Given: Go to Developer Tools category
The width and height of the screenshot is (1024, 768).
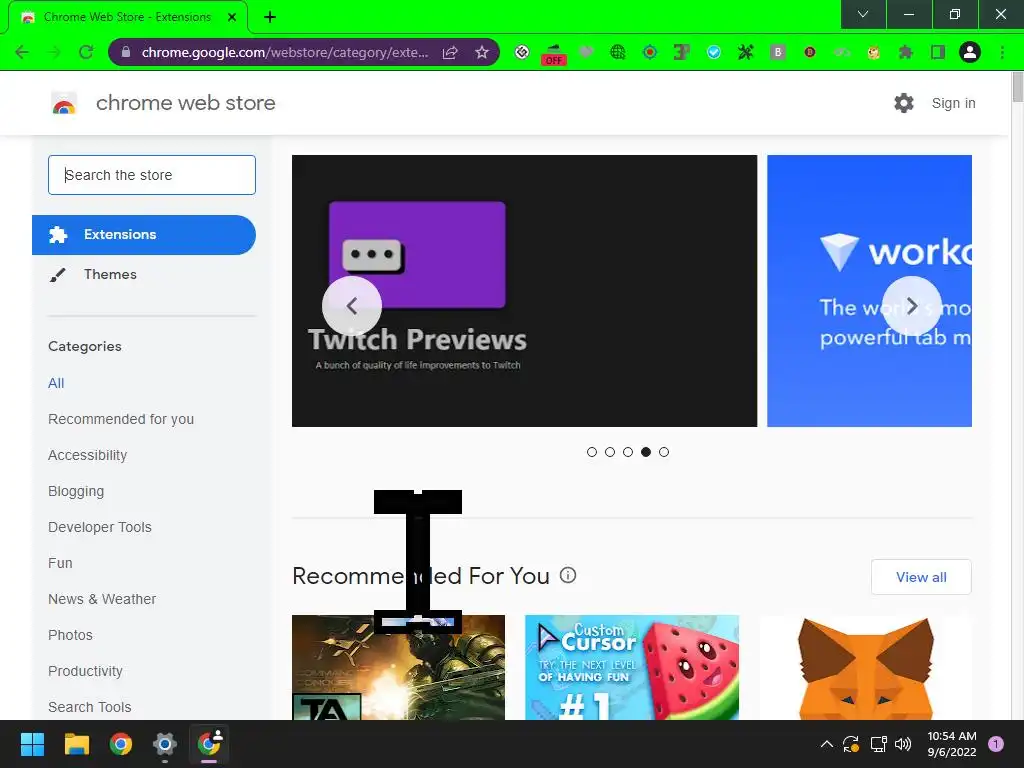Looking at the screenshot, I should click(x=100, y=527).
